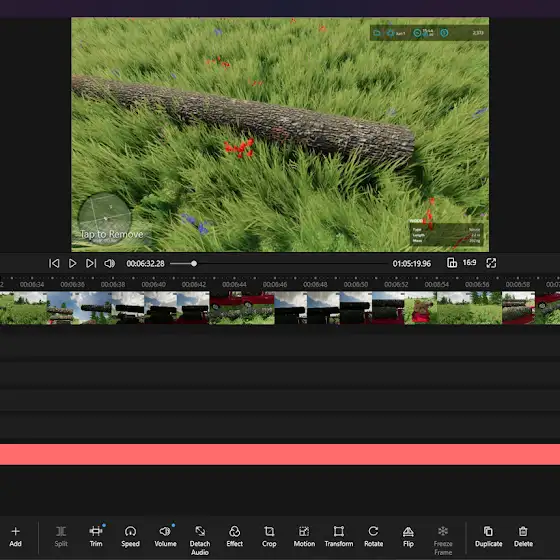Screen dimensions: 560x560
Task: Open the Trim tool
Action: (96, 536)
